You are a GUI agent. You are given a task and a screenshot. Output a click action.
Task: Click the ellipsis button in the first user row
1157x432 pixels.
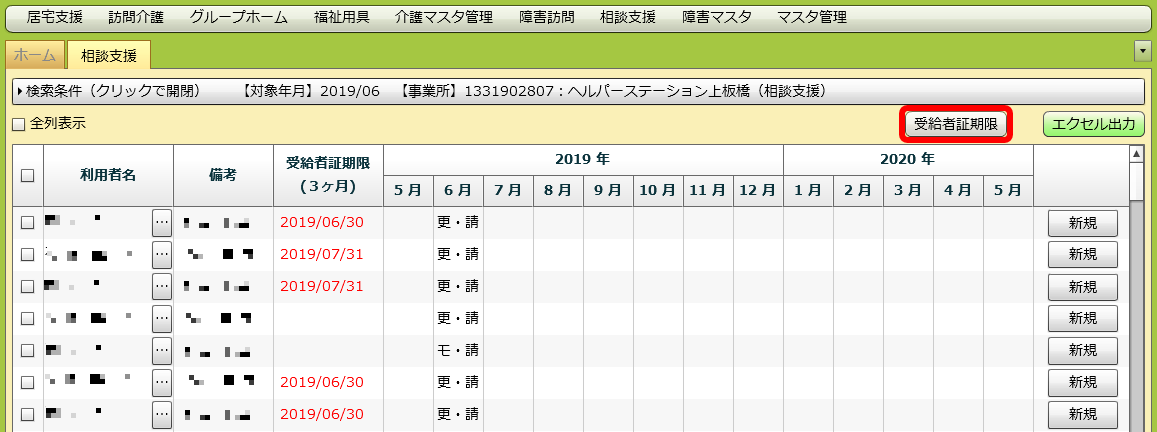click(162, 223)
